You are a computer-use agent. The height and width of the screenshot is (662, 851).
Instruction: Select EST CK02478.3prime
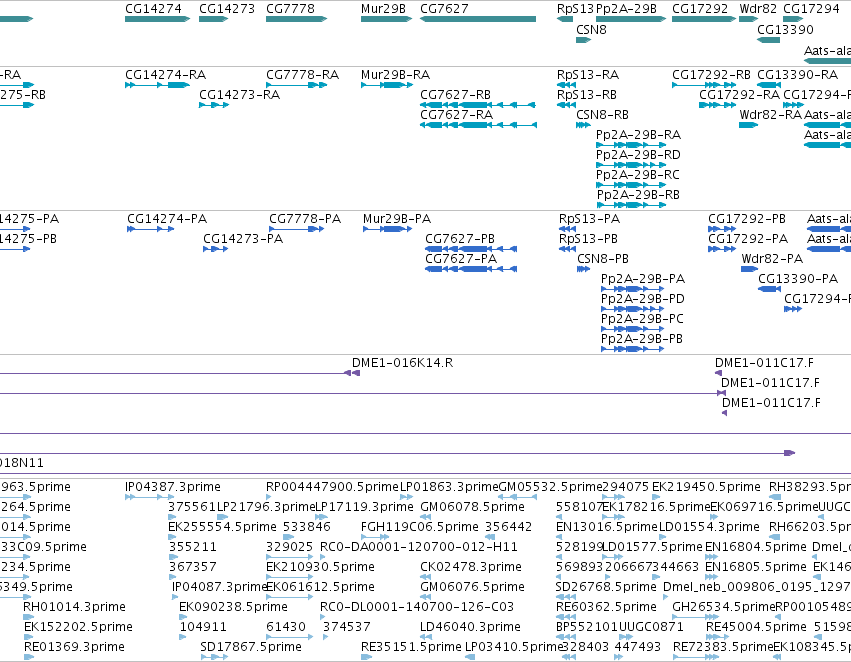tap(471, 567)
